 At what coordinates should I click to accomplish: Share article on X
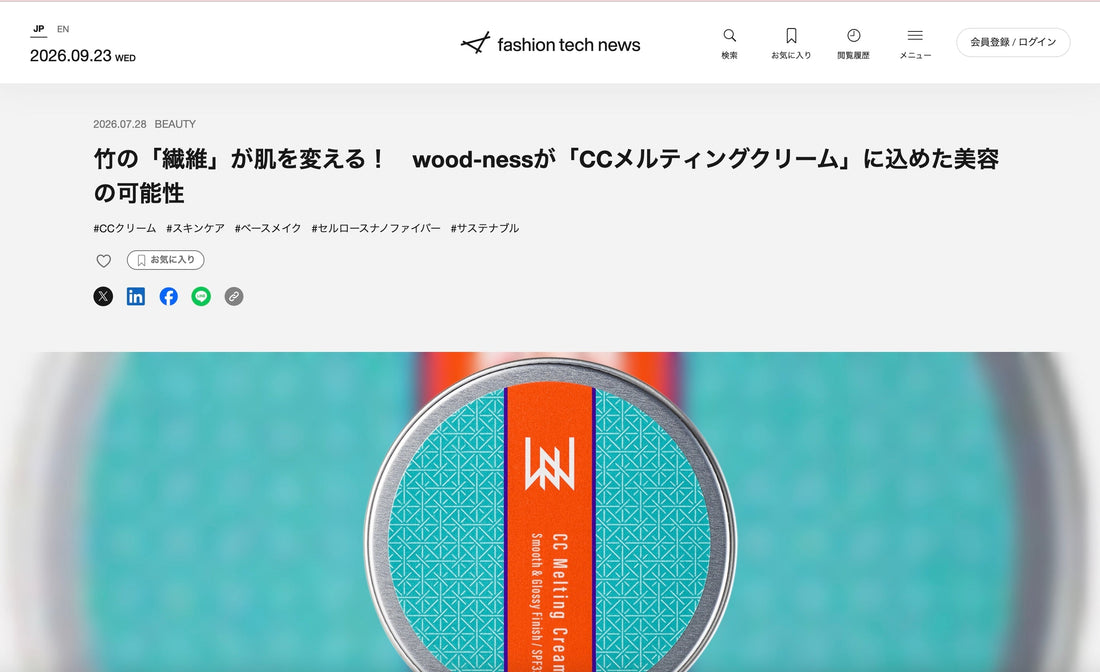pyautogui.click(x=103, y=297)
